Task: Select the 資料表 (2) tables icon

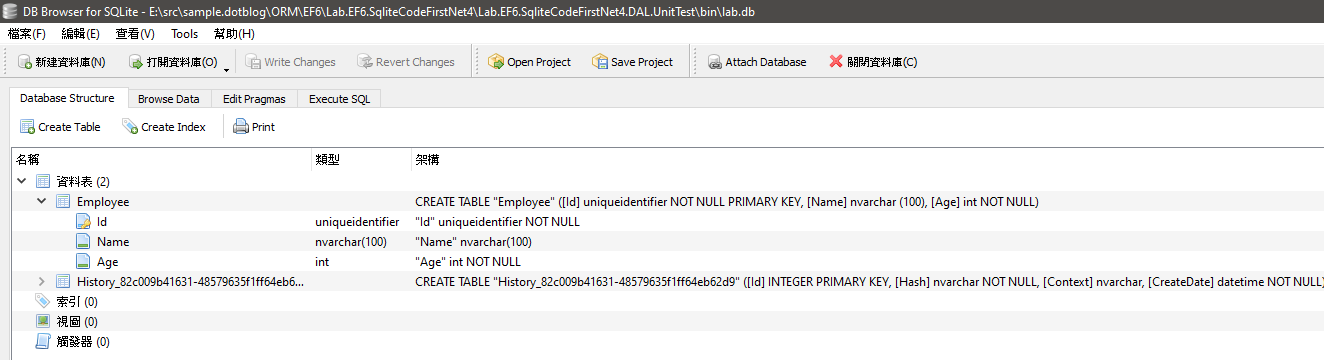Action: point(43,181)
